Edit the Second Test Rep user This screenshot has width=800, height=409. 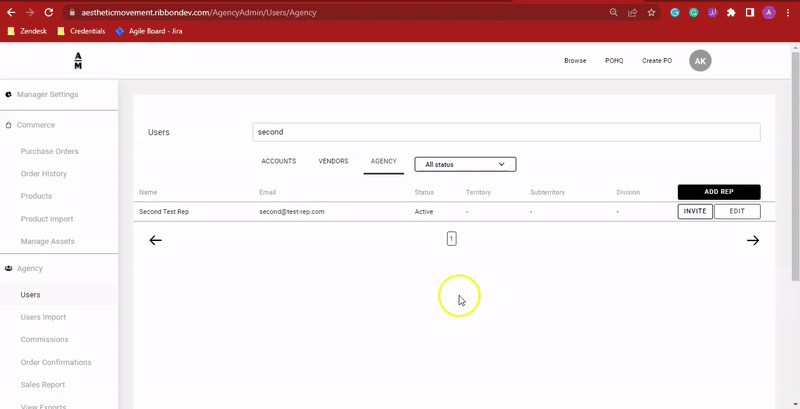click(x=737, y=211)
